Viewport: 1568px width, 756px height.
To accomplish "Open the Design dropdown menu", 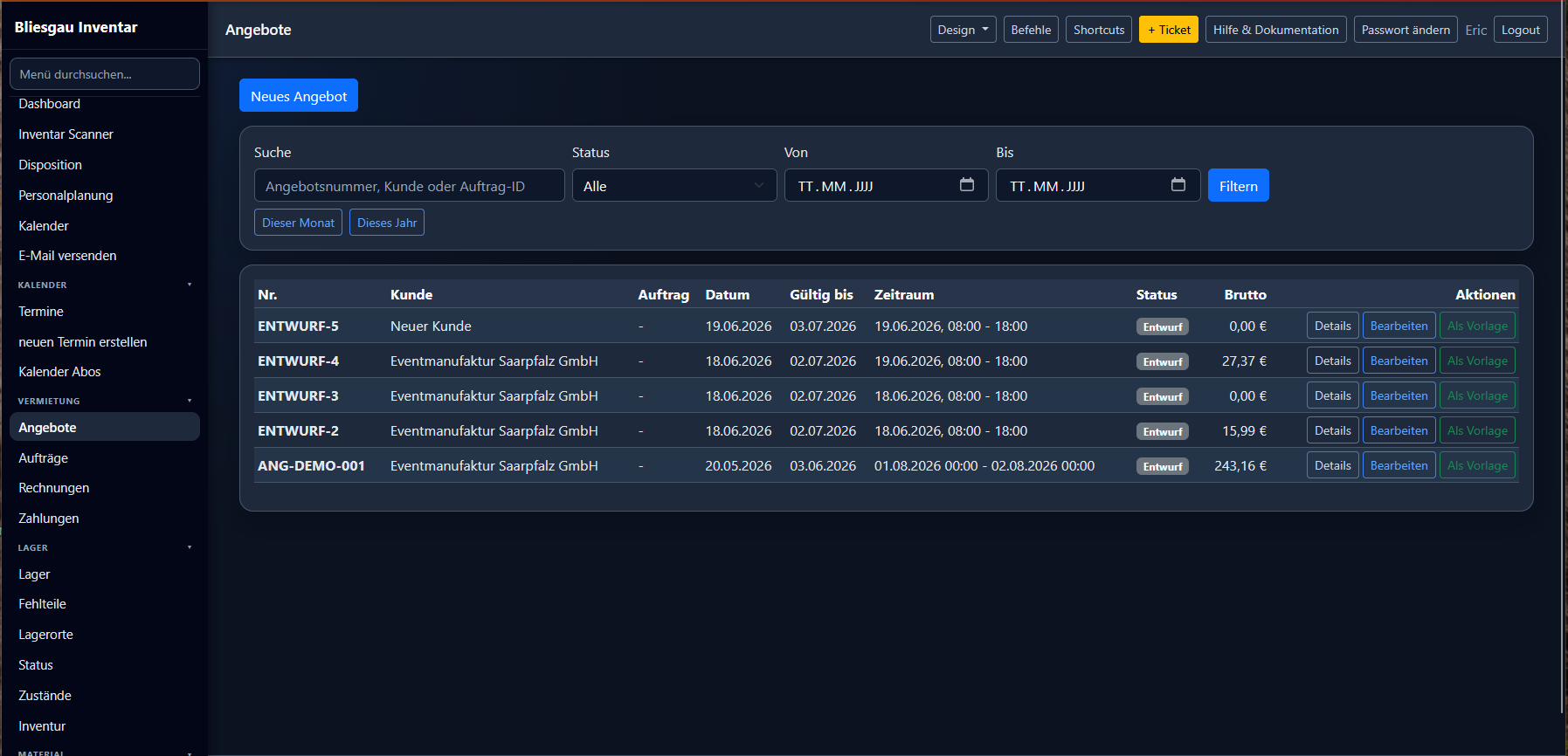I will pos(963,30).
